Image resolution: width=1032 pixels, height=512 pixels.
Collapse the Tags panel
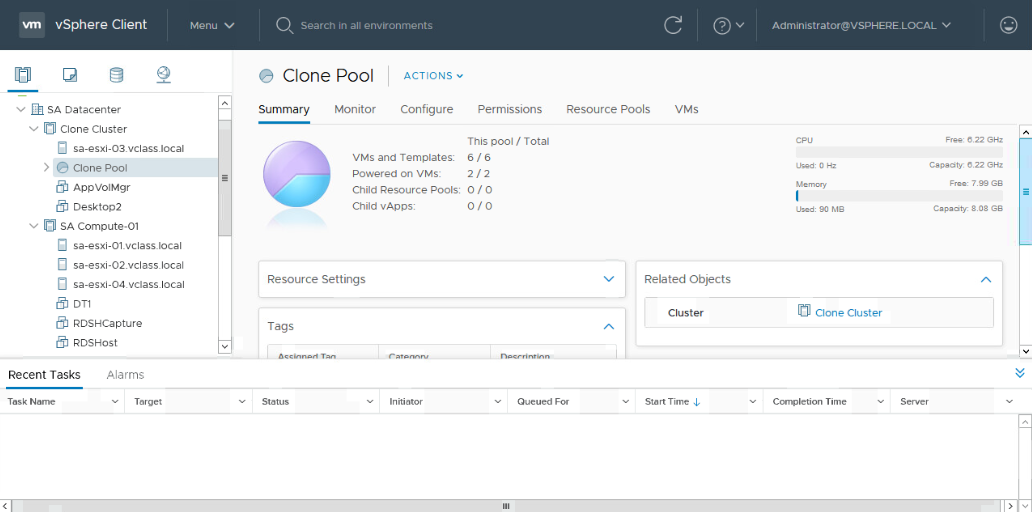coord(609,326)
